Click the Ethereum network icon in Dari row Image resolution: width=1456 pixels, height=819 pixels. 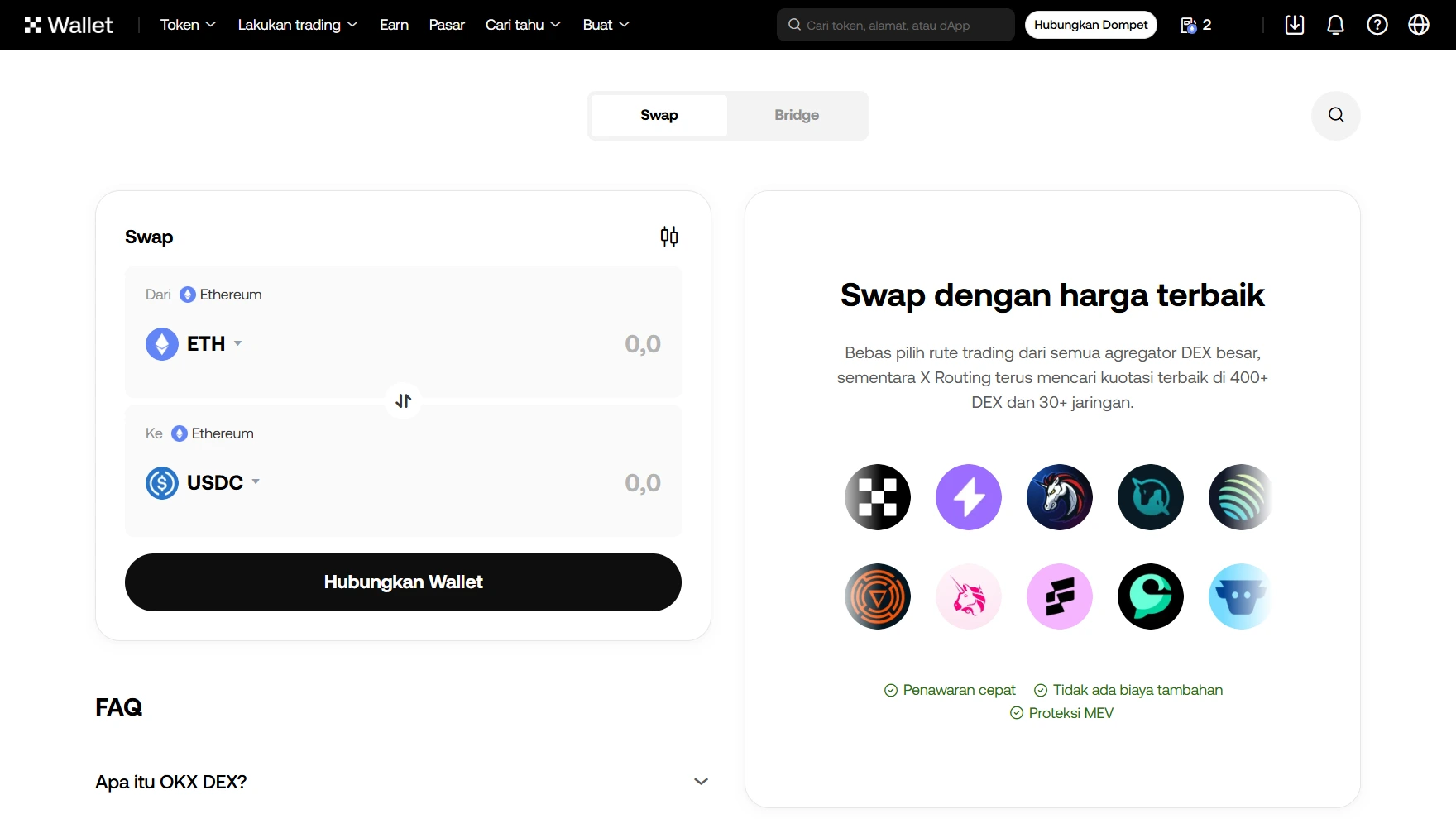pyautogui.click(x=188, y=295)
